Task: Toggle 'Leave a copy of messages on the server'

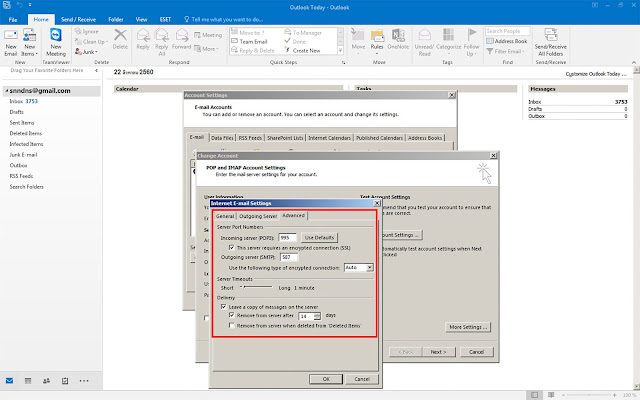Action: (x=224, y=307)
